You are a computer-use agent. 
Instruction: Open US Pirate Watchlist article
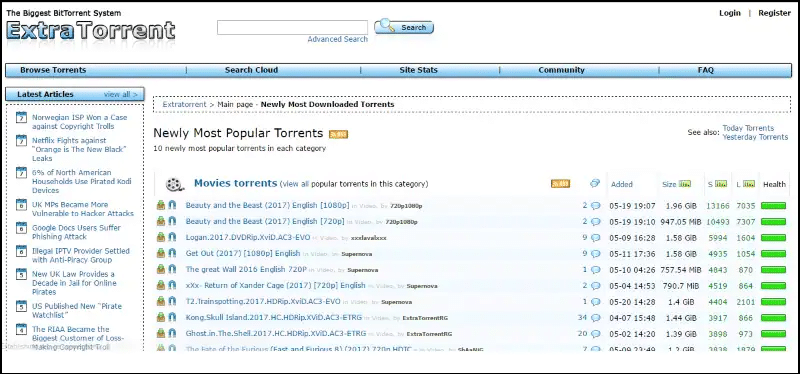coord(77,311)
